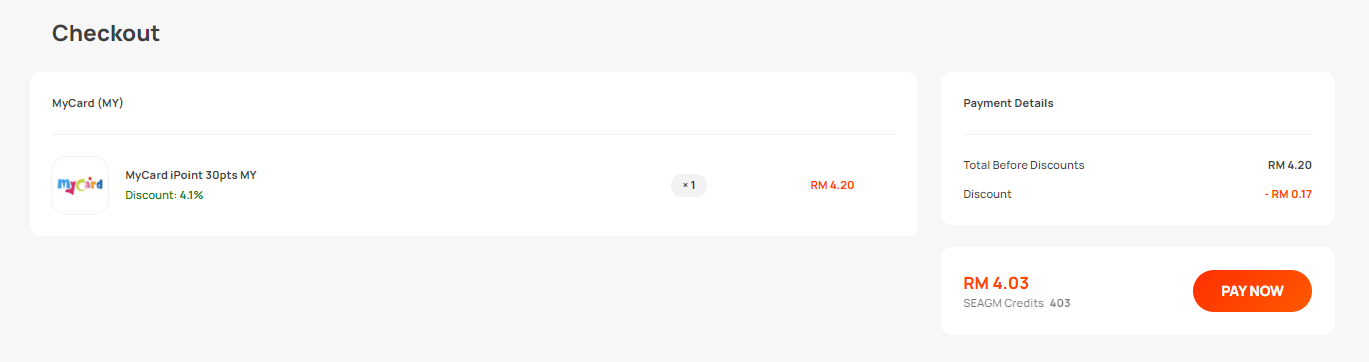This screenshot has height=362, width=1369.
Task: Click the RM 4.20 item price
Action: coord(832,185)
